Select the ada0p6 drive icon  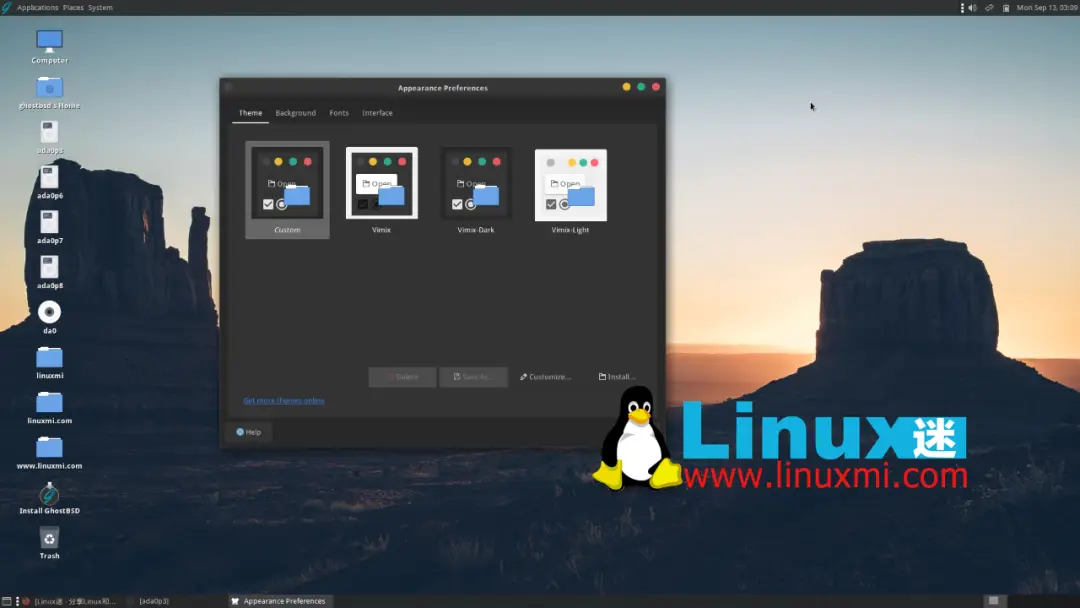click(49, 178)
